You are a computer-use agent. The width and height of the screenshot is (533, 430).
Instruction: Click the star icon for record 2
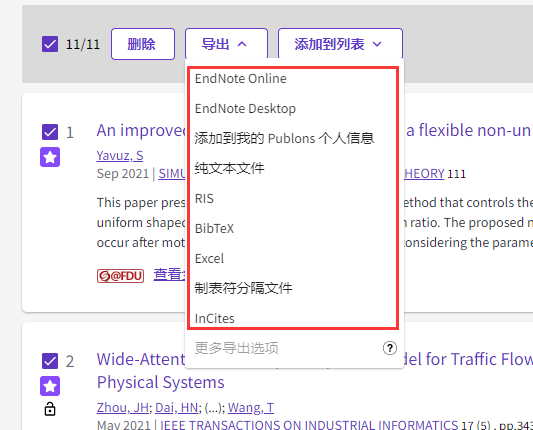pos(50,386)
